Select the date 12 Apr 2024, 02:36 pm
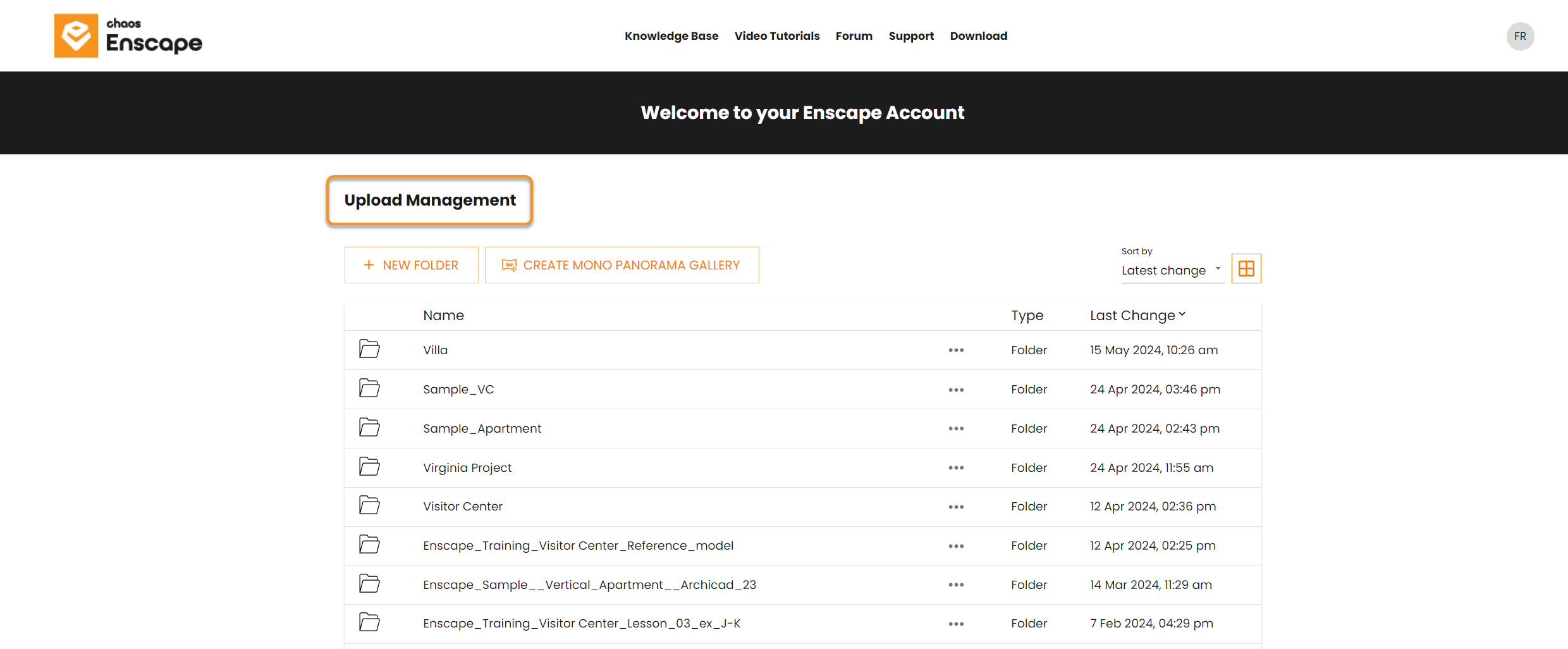This screenshot has height=649, width=1568. point(1153,506)
